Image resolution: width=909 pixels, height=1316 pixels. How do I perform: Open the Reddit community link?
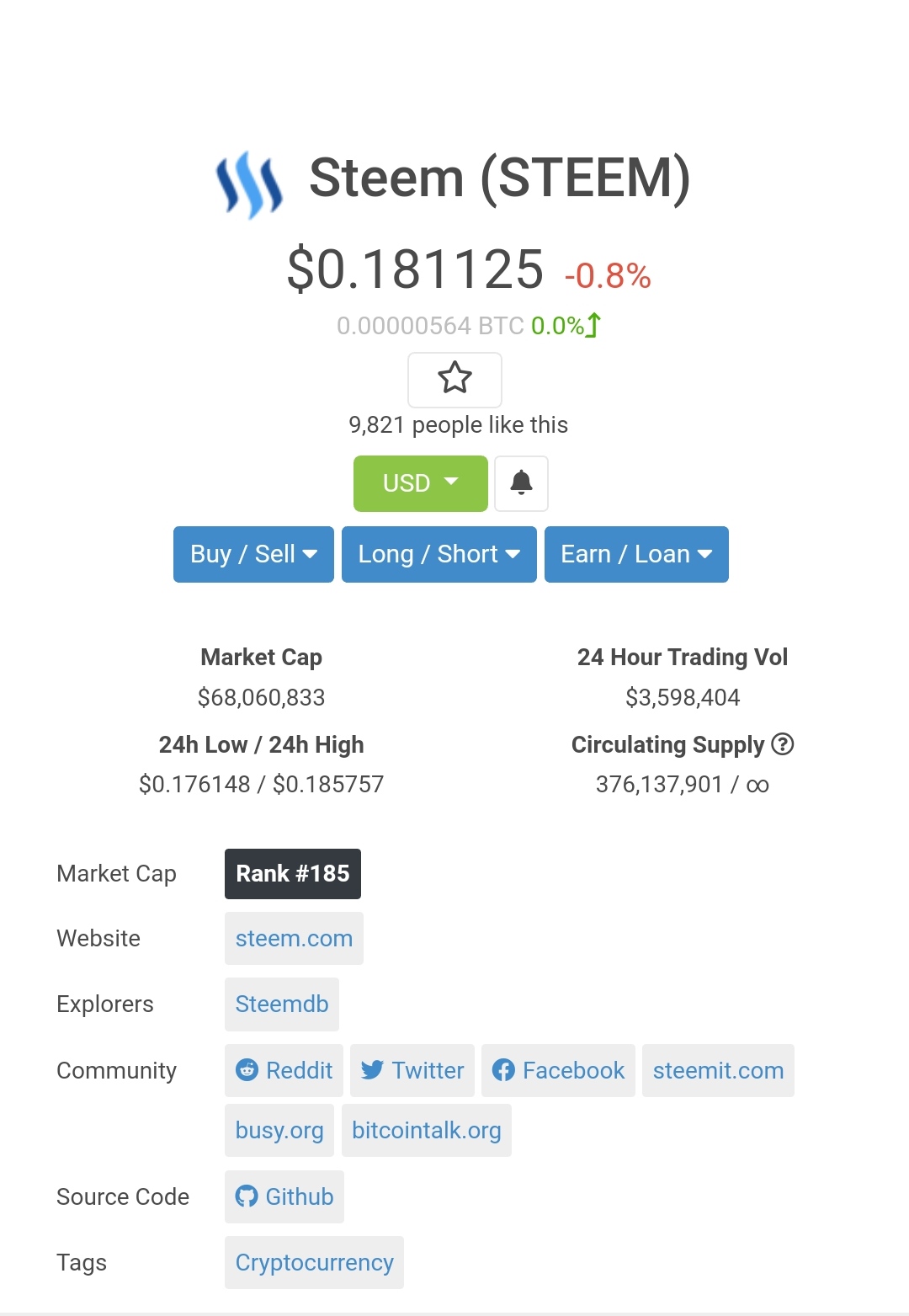click(284, 1070)
